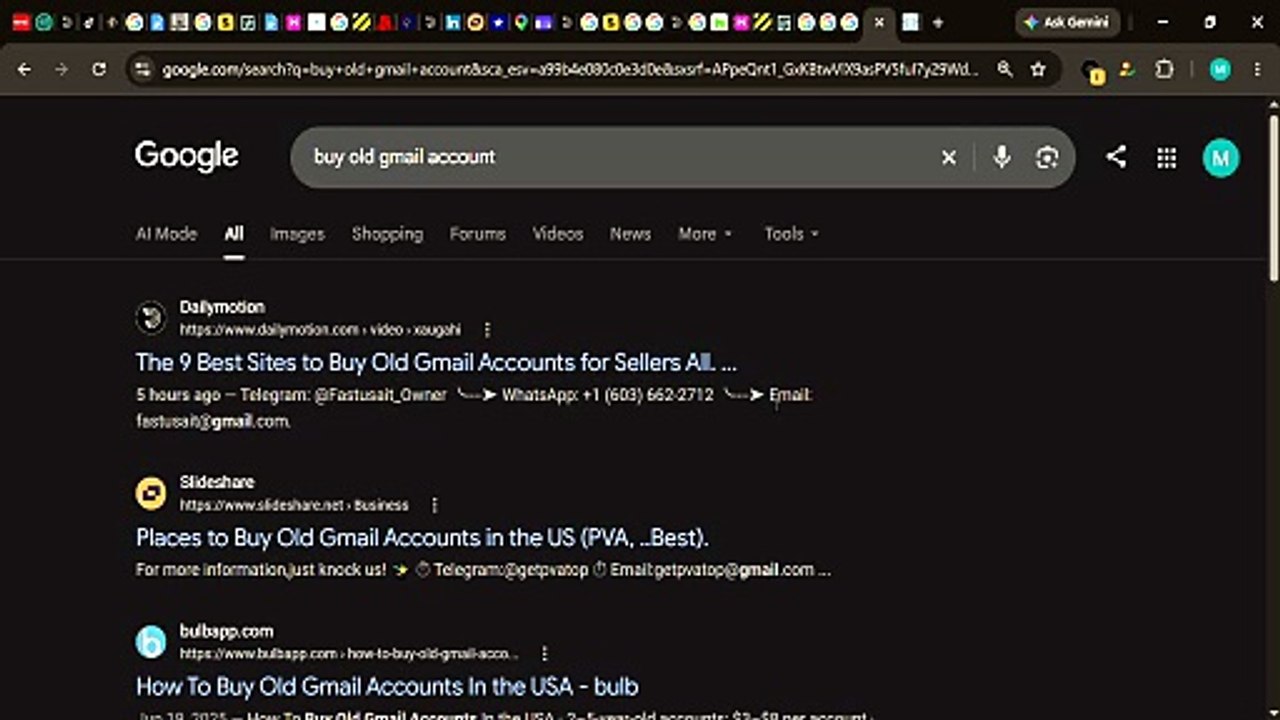Click the 'Dailymotion' site name text
1280x720 pixels.
222,307
